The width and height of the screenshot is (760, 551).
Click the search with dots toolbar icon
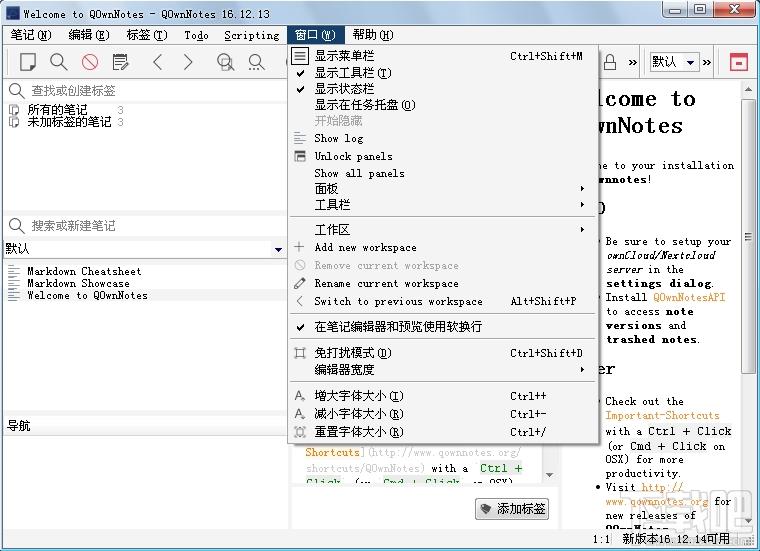(x=256, y=62)
